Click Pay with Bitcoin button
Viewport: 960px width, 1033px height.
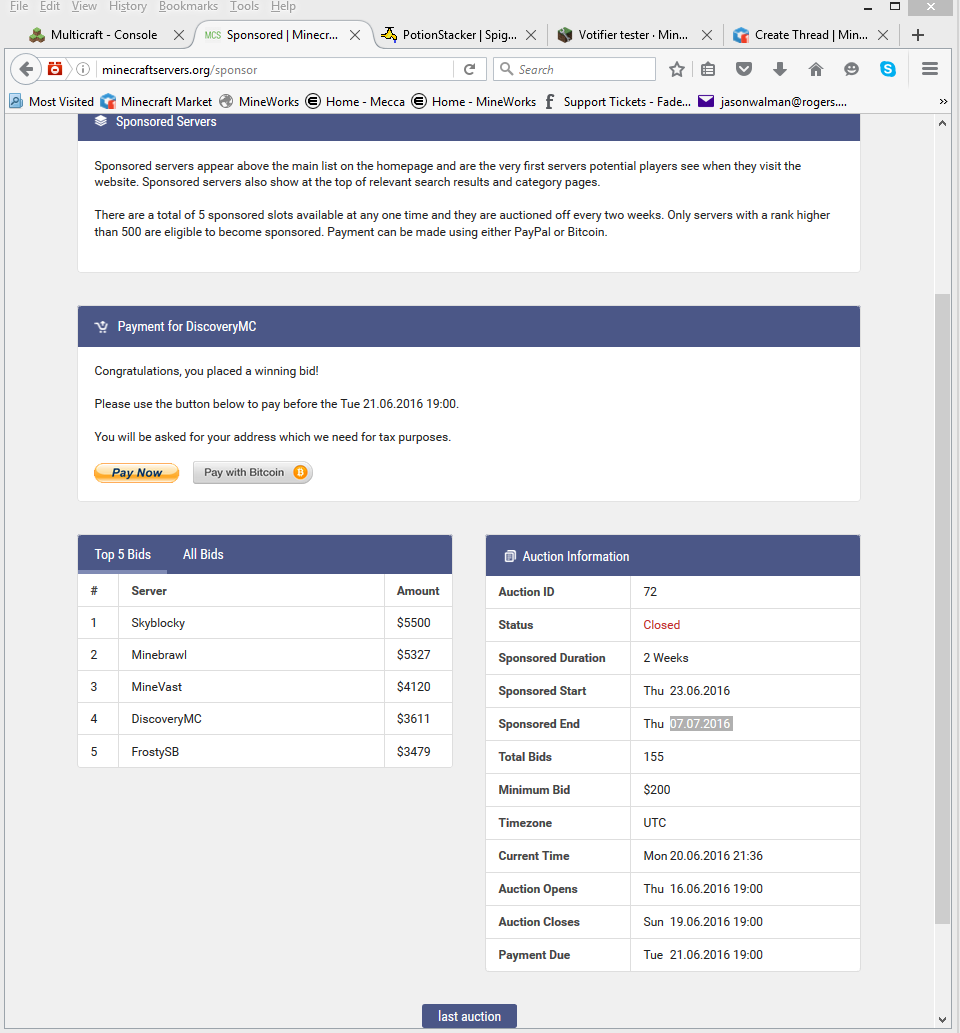tap(252, 472)
